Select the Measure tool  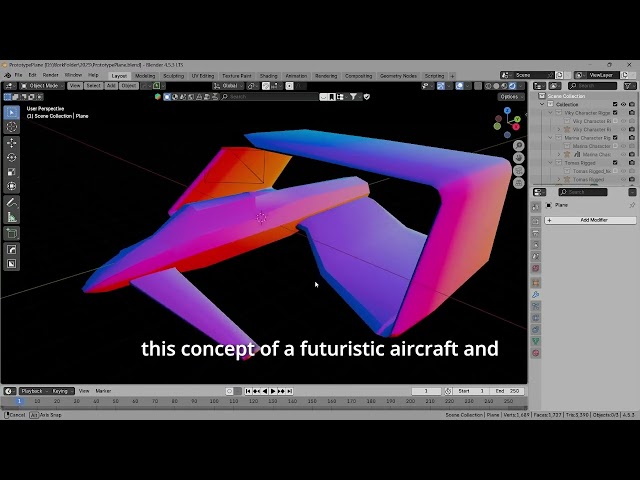click(x=11, y=217)
